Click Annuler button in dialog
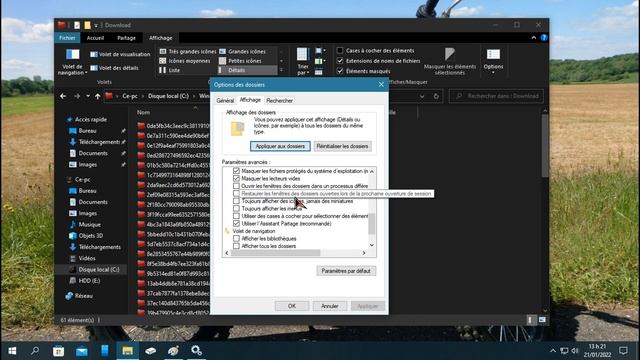The height and width of the screenshot is (360, 640). pyautogui.click(x=330, y=306)
